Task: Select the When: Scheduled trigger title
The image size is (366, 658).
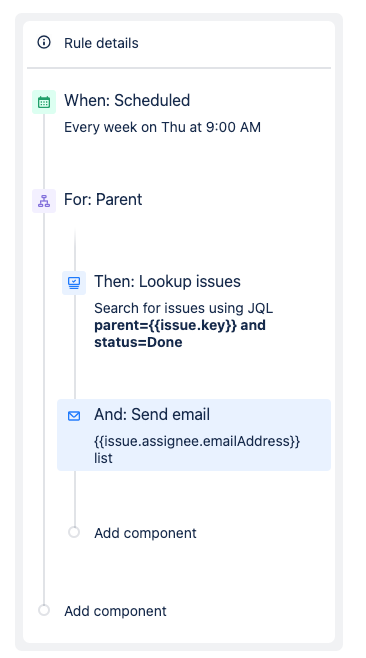Action: pyautogui.click(x=127, y=101)
